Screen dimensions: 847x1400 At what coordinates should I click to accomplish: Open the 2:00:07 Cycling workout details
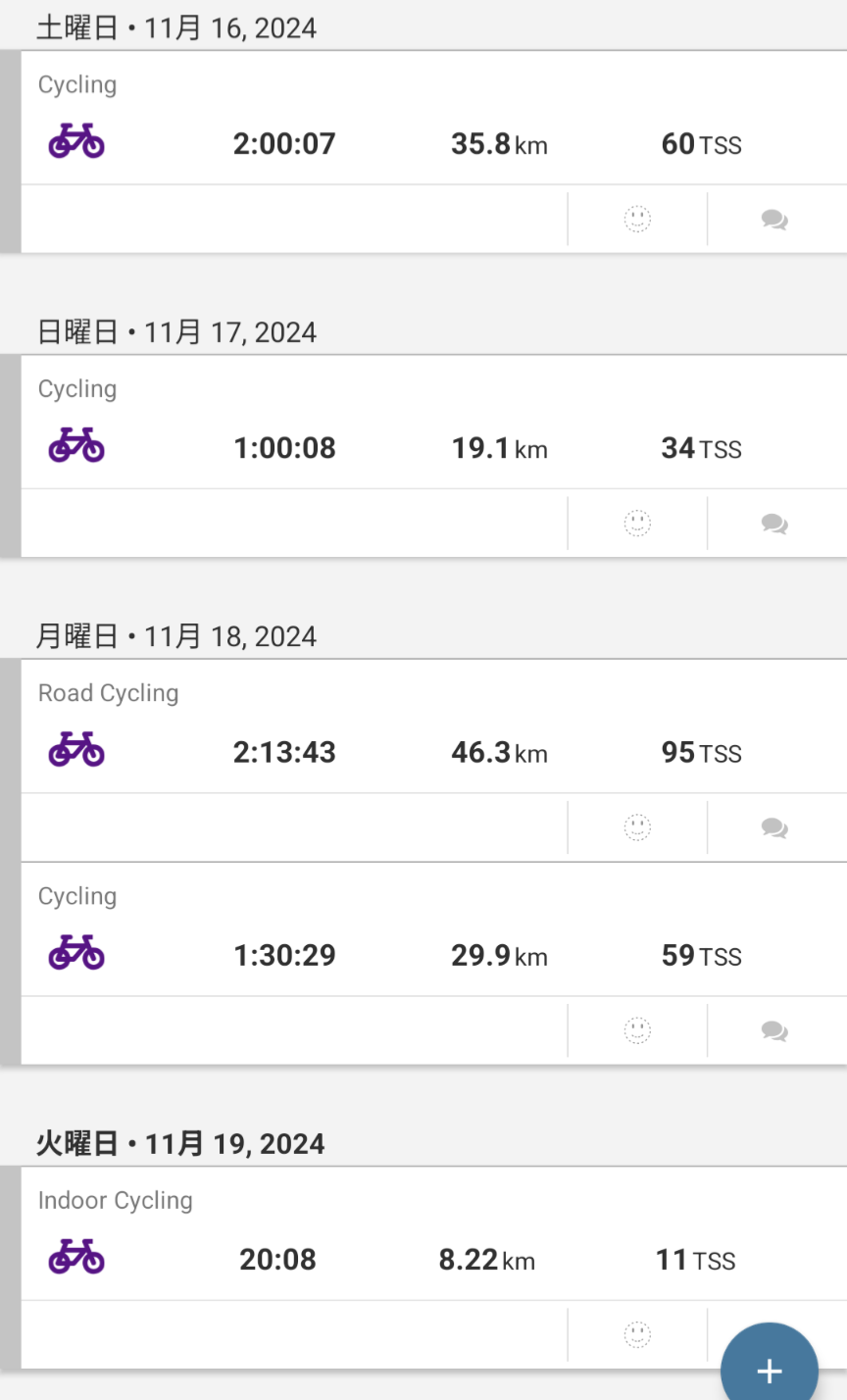tap(284, 144)
